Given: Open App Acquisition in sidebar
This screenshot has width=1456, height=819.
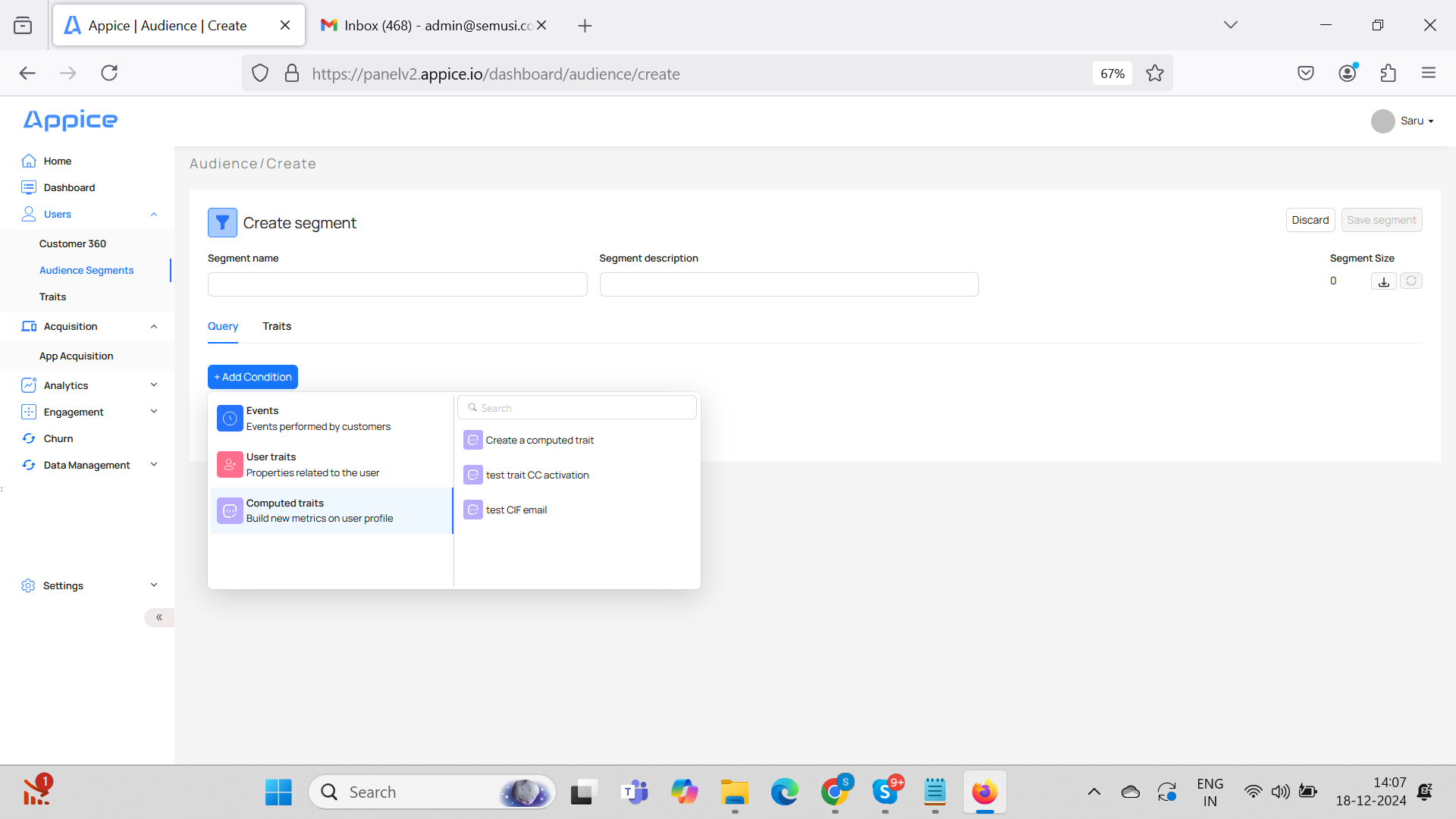Looking at the screenshot, I should click(77, 356).
